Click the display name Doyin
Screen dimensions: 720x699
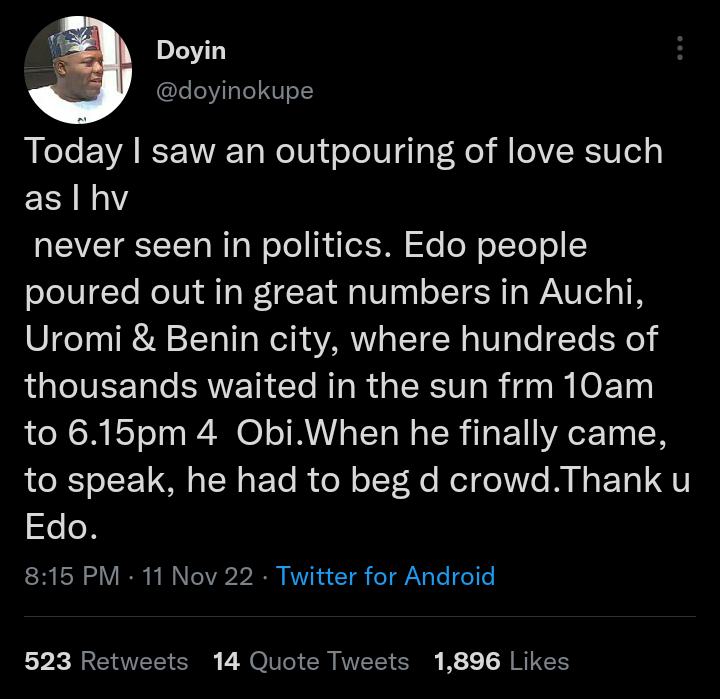(191, 50)
